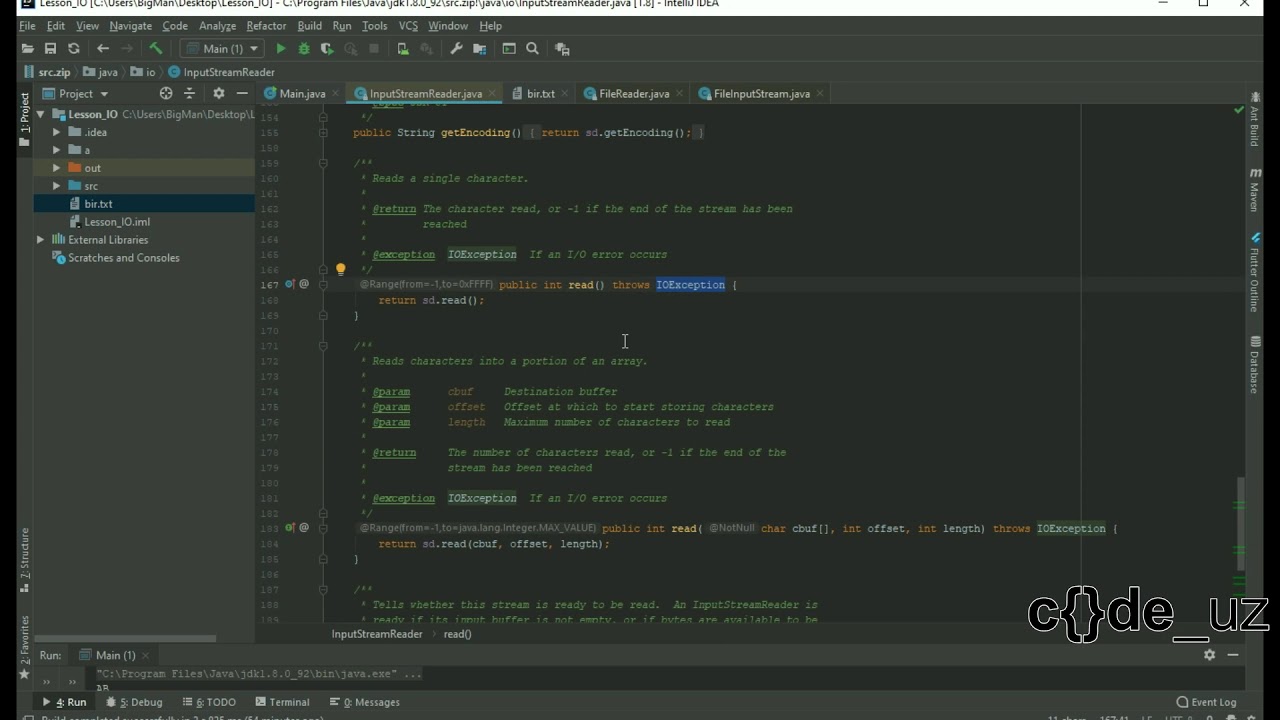Hide the Run panel with minus

point(1233,655)
